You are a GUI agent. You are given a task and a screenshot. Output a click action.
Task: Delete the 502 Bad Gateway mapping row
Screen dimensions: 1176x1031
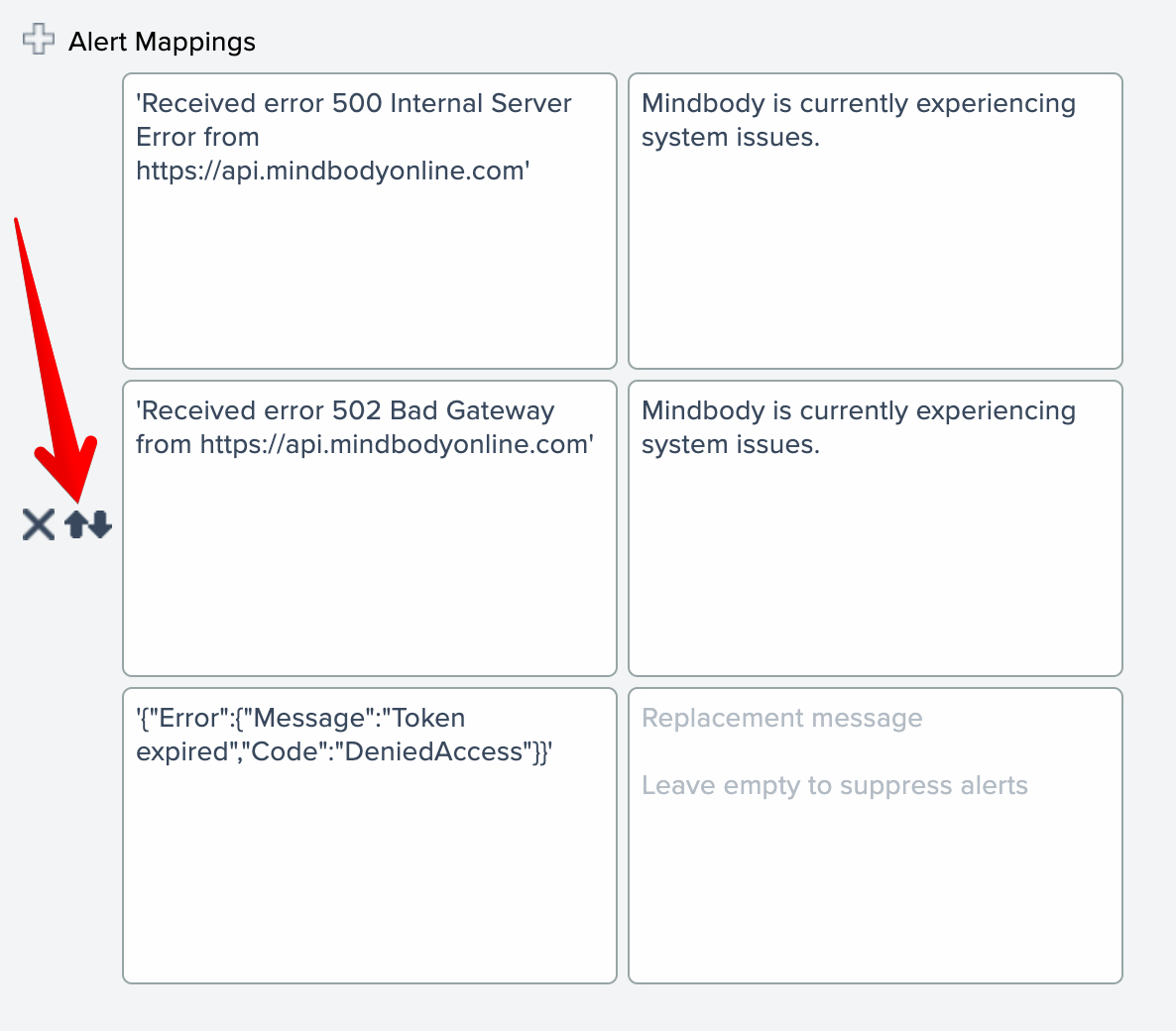click(x=39, y=524)
